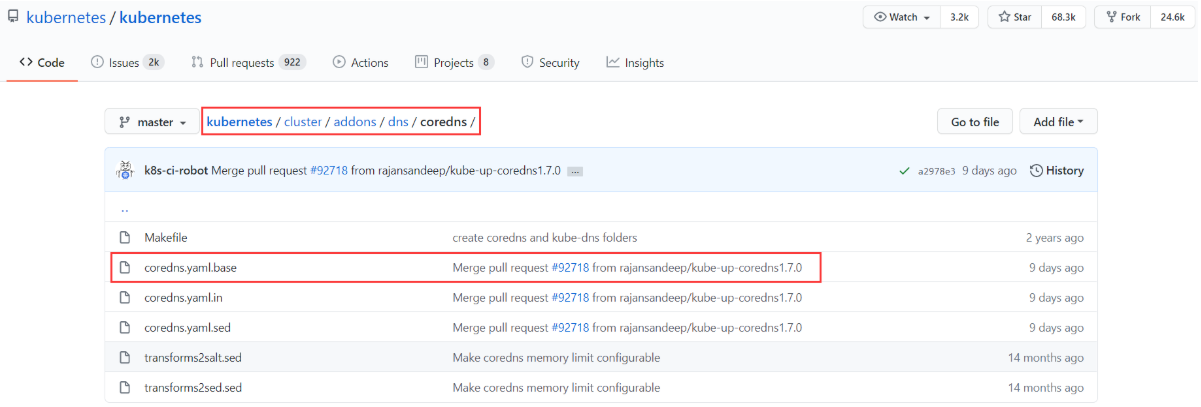Expand the Add file dropdown
The height and width of the screenshot is (407, 1201).
pos(1058,122)
